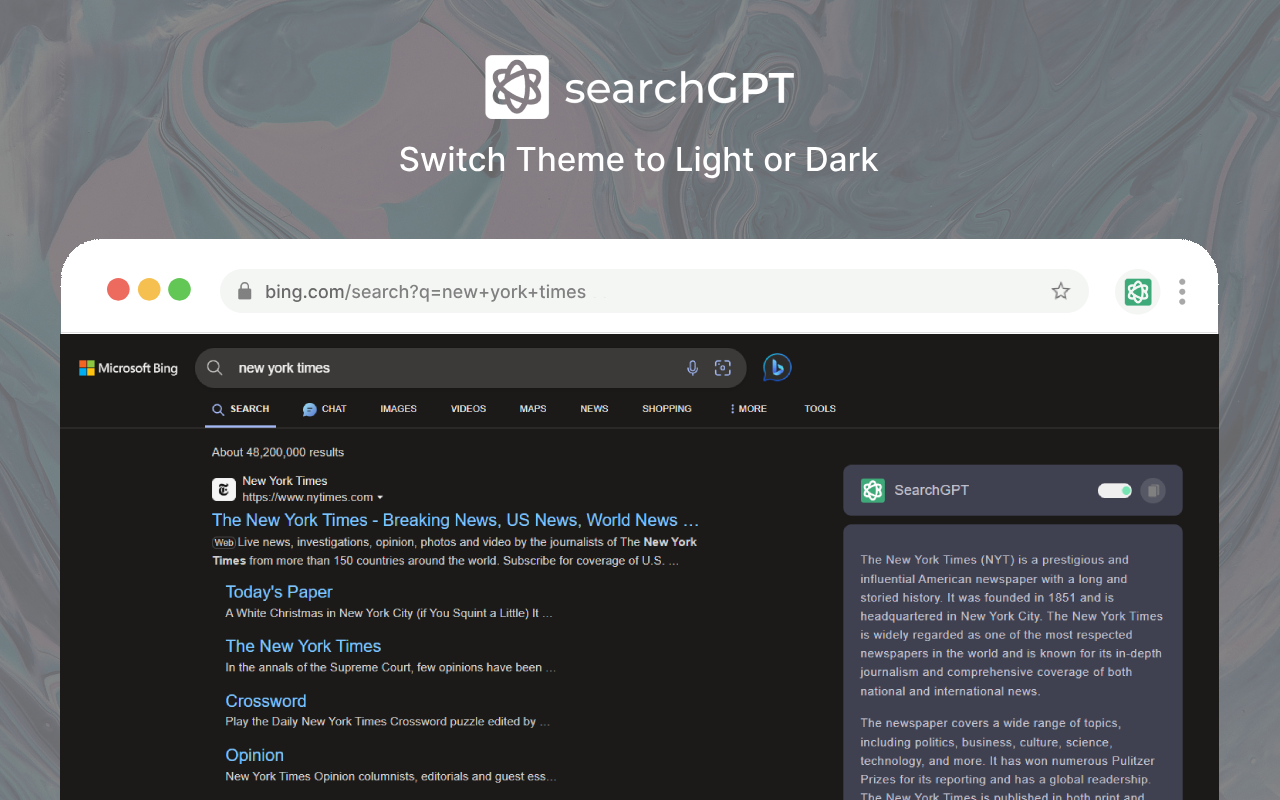Open the Today's Paper link

click(278, 591)
